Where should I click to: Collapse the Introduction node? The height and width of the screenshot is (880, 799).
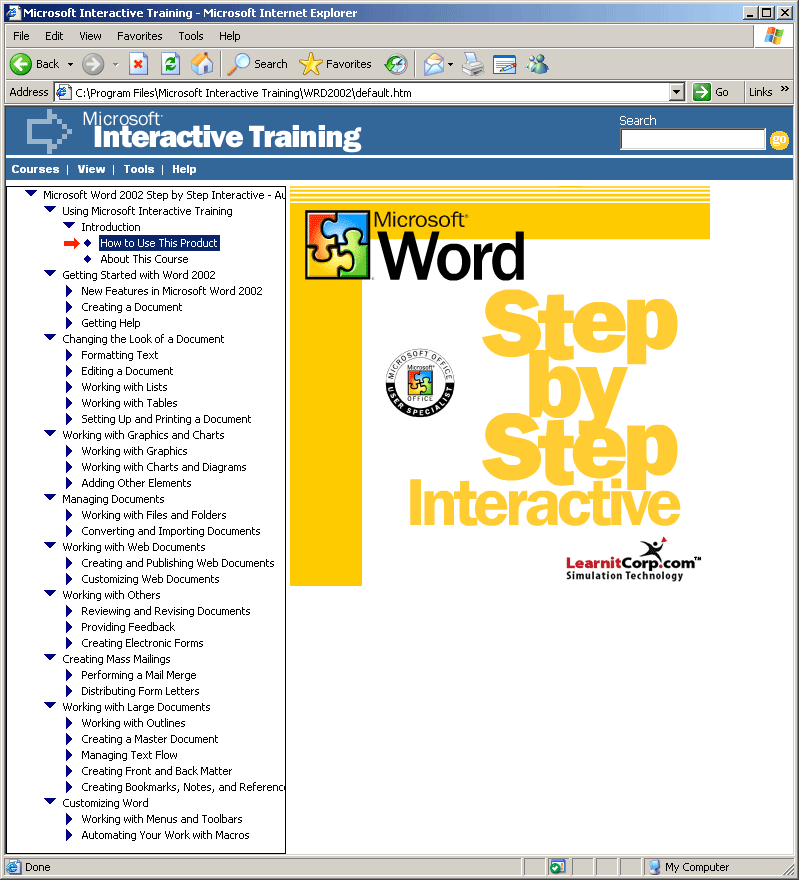69,226
